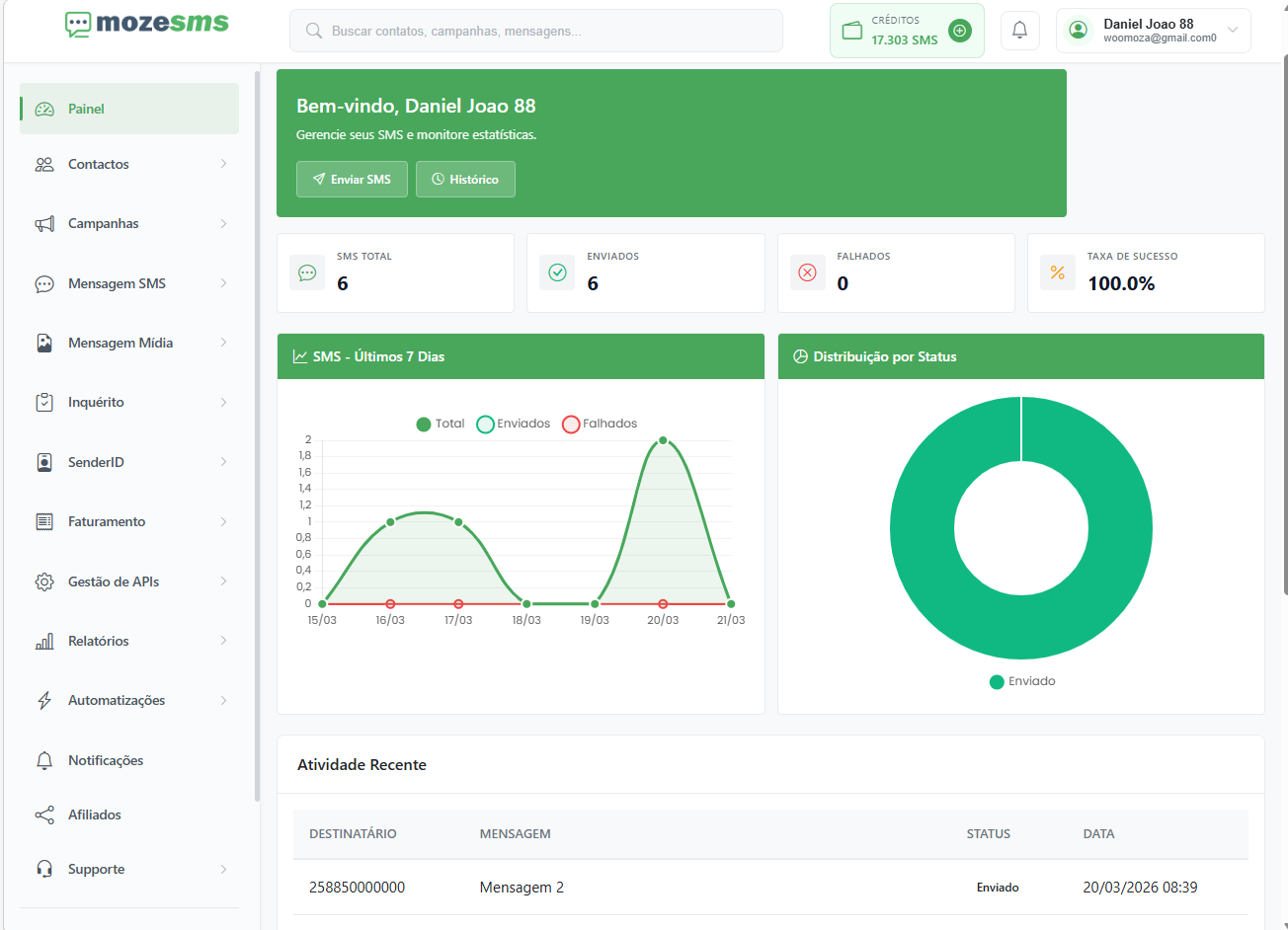1288x930 pixels.
Task: Open the Daniel Joao 88 account dropdown
Action: pyautogui.click(x=1153, y=31)
